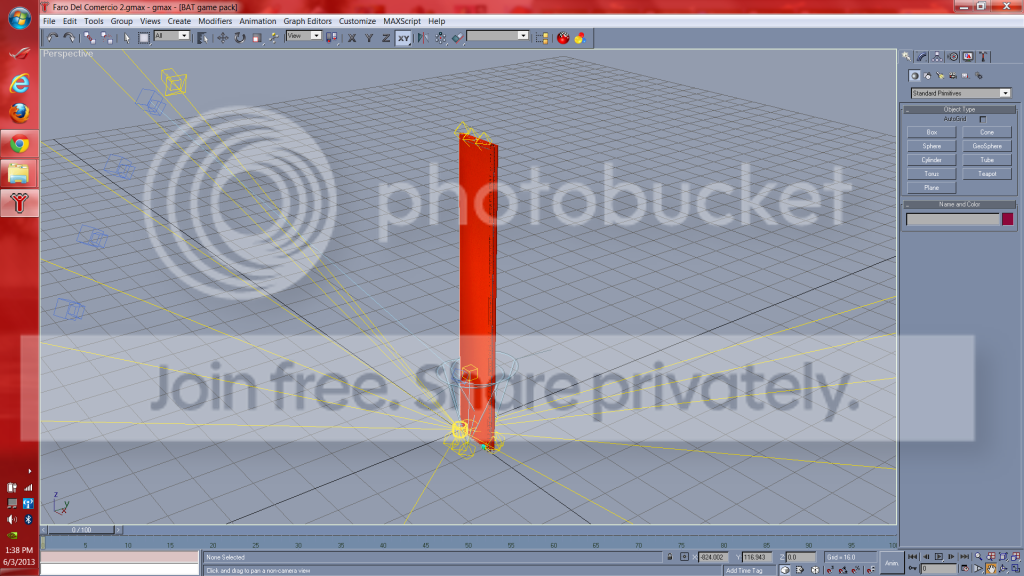Collapse the Object Type rollout
Viewport: 1024px width, 576px height.
point(959,110)
